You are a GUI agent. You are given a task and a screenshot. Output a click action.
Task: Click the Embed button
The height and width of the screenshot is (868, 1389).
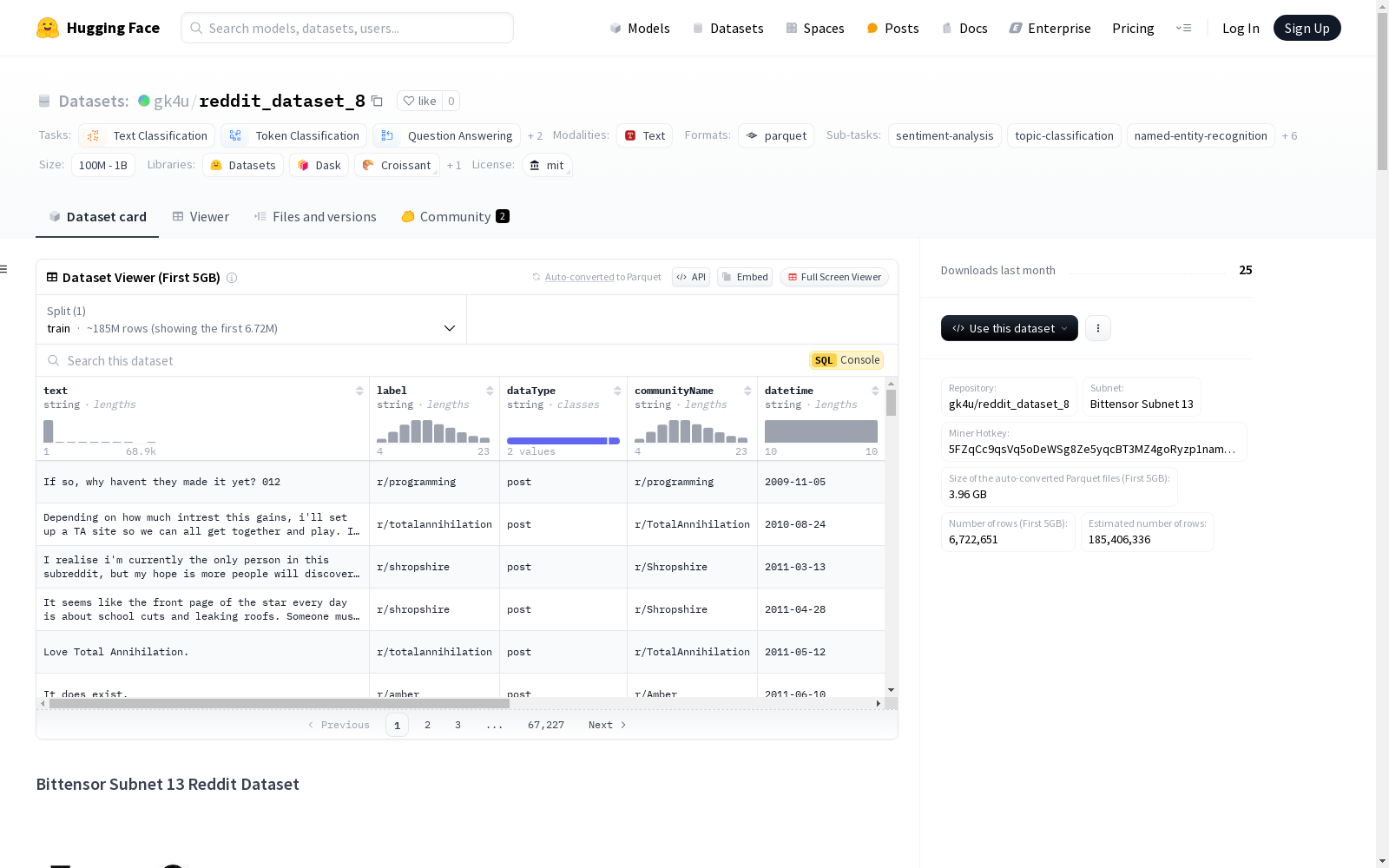(745, 277)
